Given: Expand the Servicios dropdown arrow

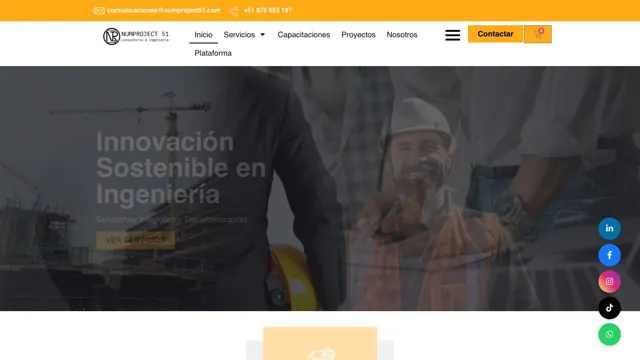Looking at the screenshot, I should coord(262,35).
